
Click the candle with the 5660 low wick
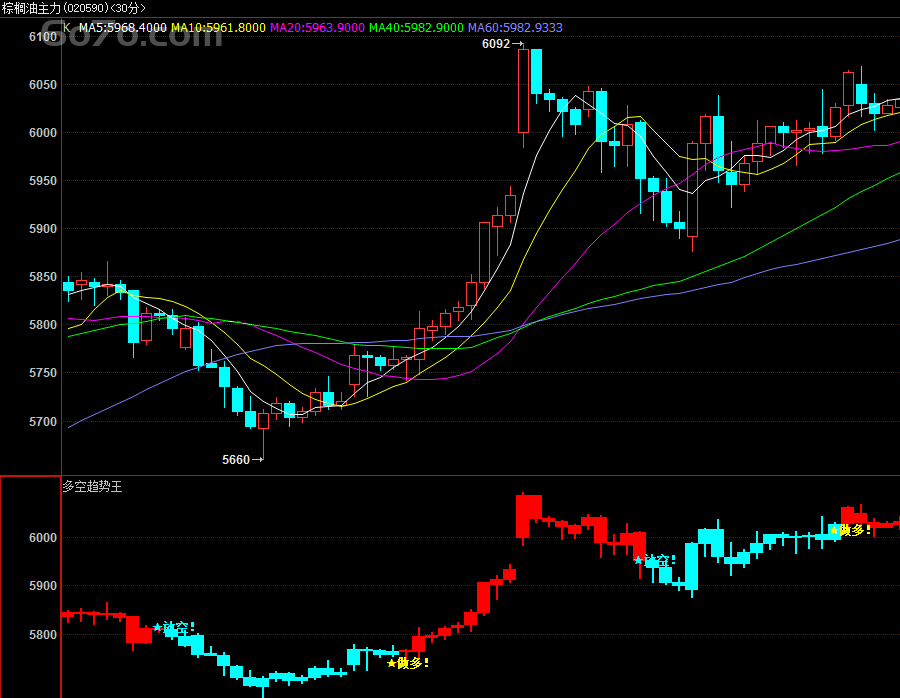click(x=263, y=421)
